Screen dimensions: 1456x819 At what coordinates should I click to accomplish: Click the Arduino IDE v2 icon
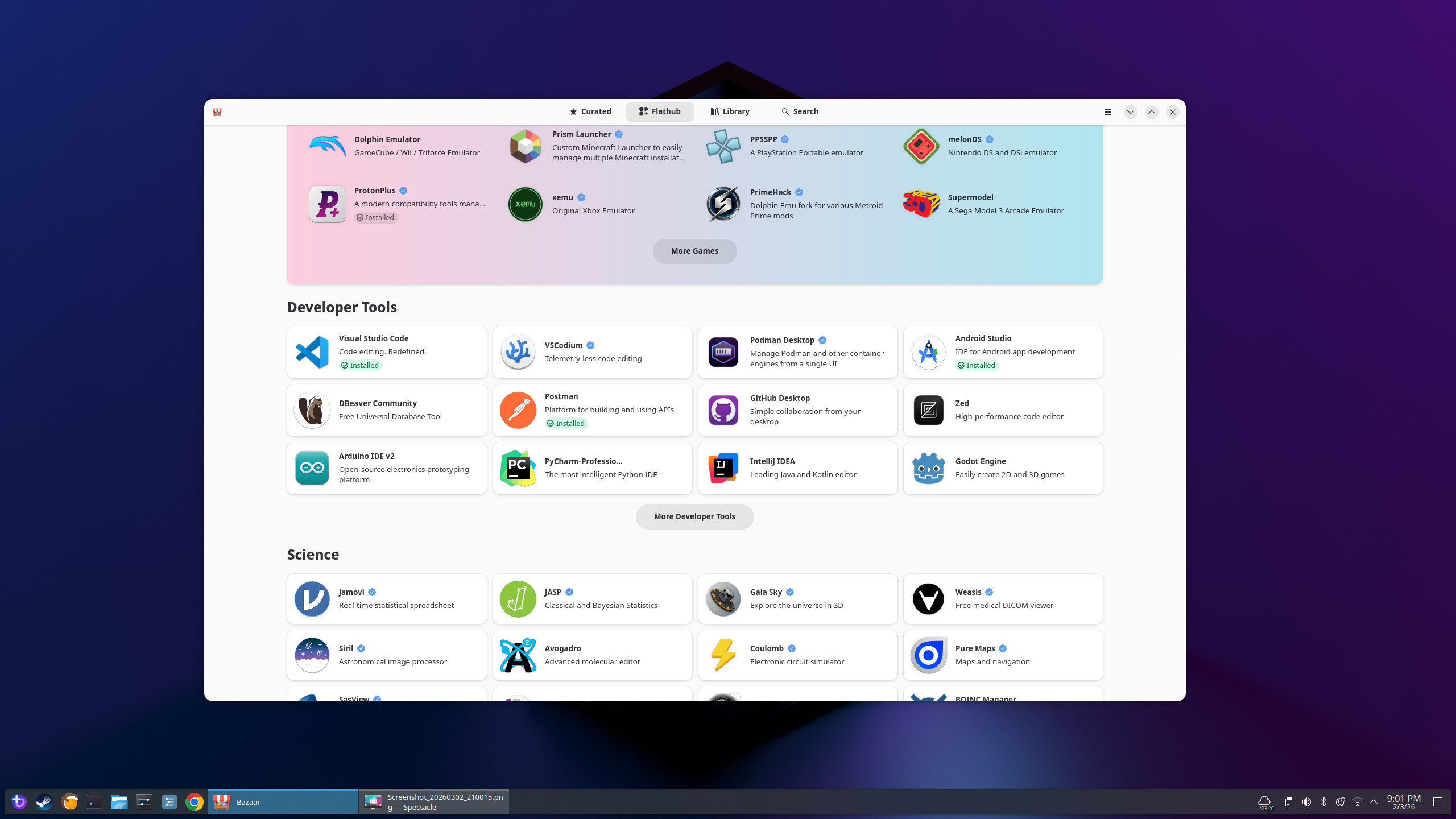[312, 468]
